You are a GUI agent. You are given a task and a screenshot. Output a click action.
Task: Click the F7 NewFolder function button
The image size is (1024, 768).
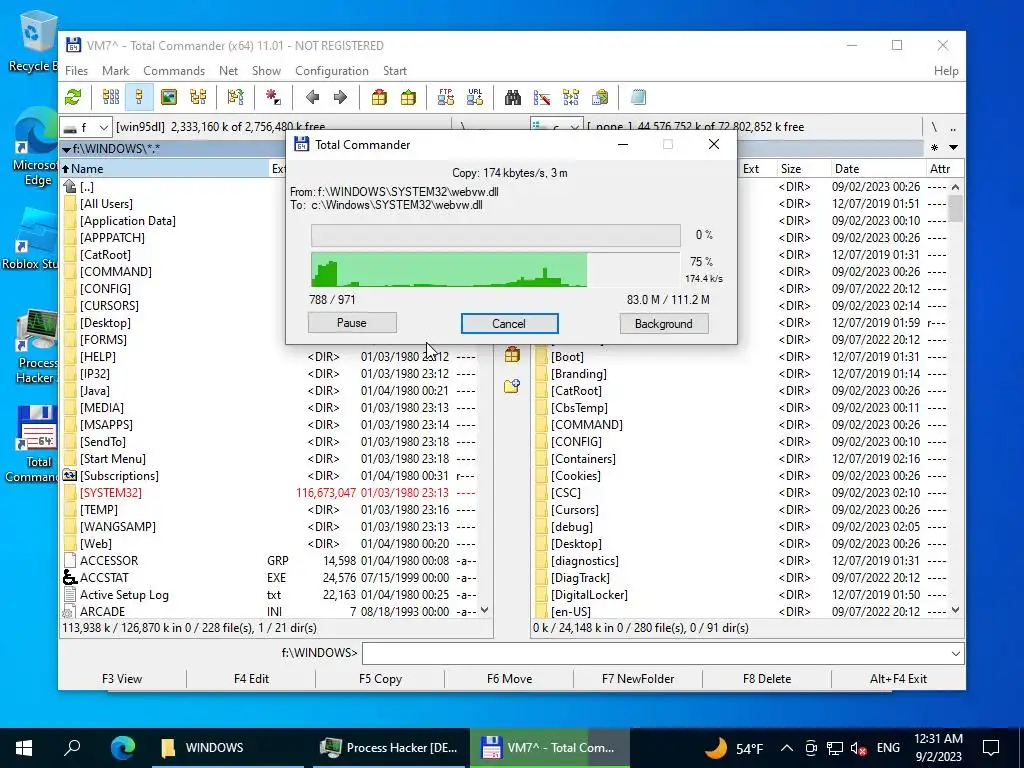[x=638, y=679]
